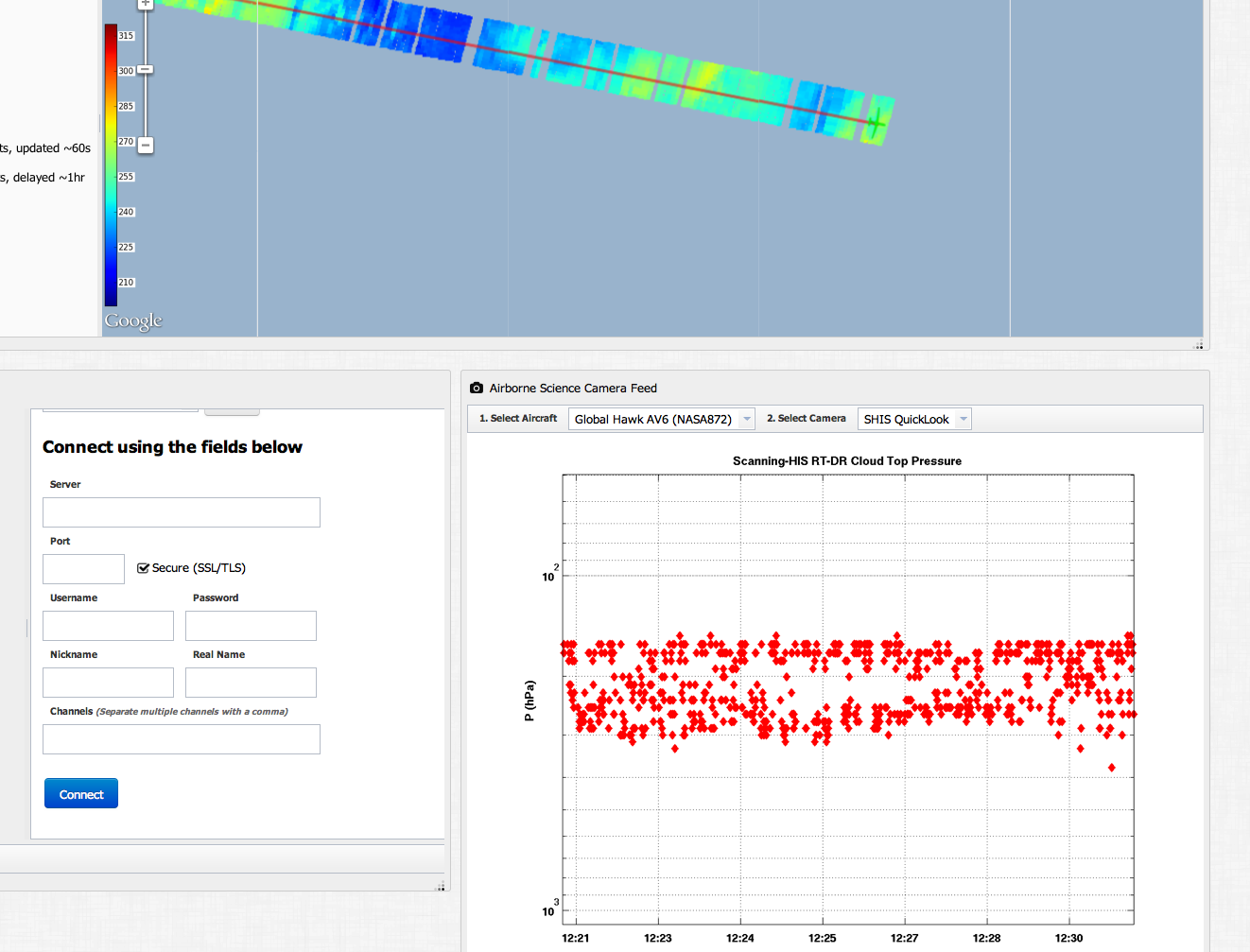Open the Select Camera dropdown
Image resolution: width=1250 pixels, height=952 pixels.
pos(913,419)
